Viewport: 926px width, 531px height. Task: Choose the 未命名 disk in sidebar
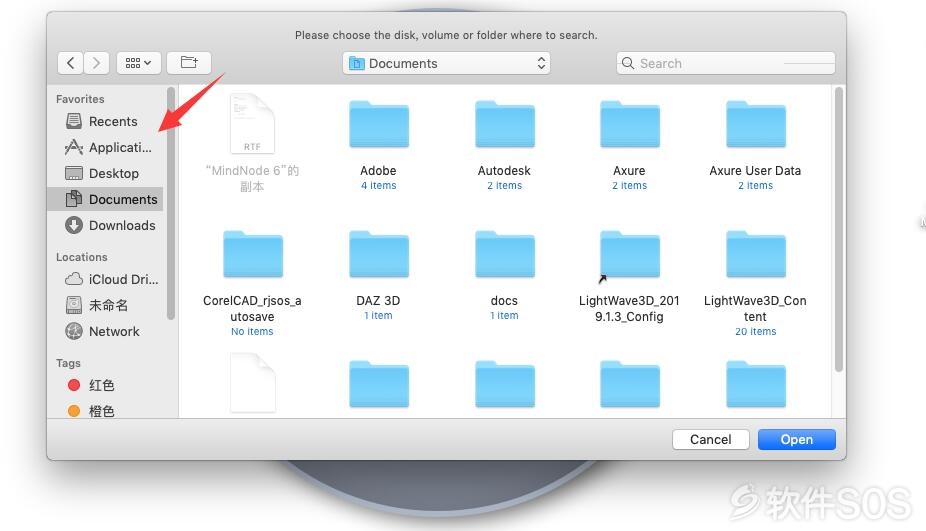(105, 305)
